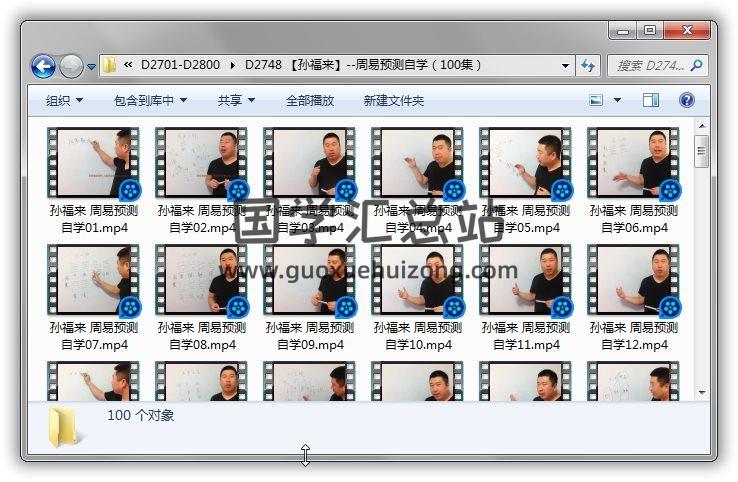Select video 周易预测自学01.mp4 thumbnail
The width and height of the screenshot is (738, 482).
[x=94, y=163]
